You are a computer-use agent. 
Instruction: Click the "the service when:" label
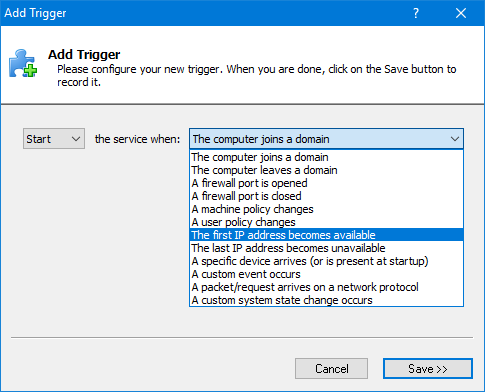tap(137, 139)
